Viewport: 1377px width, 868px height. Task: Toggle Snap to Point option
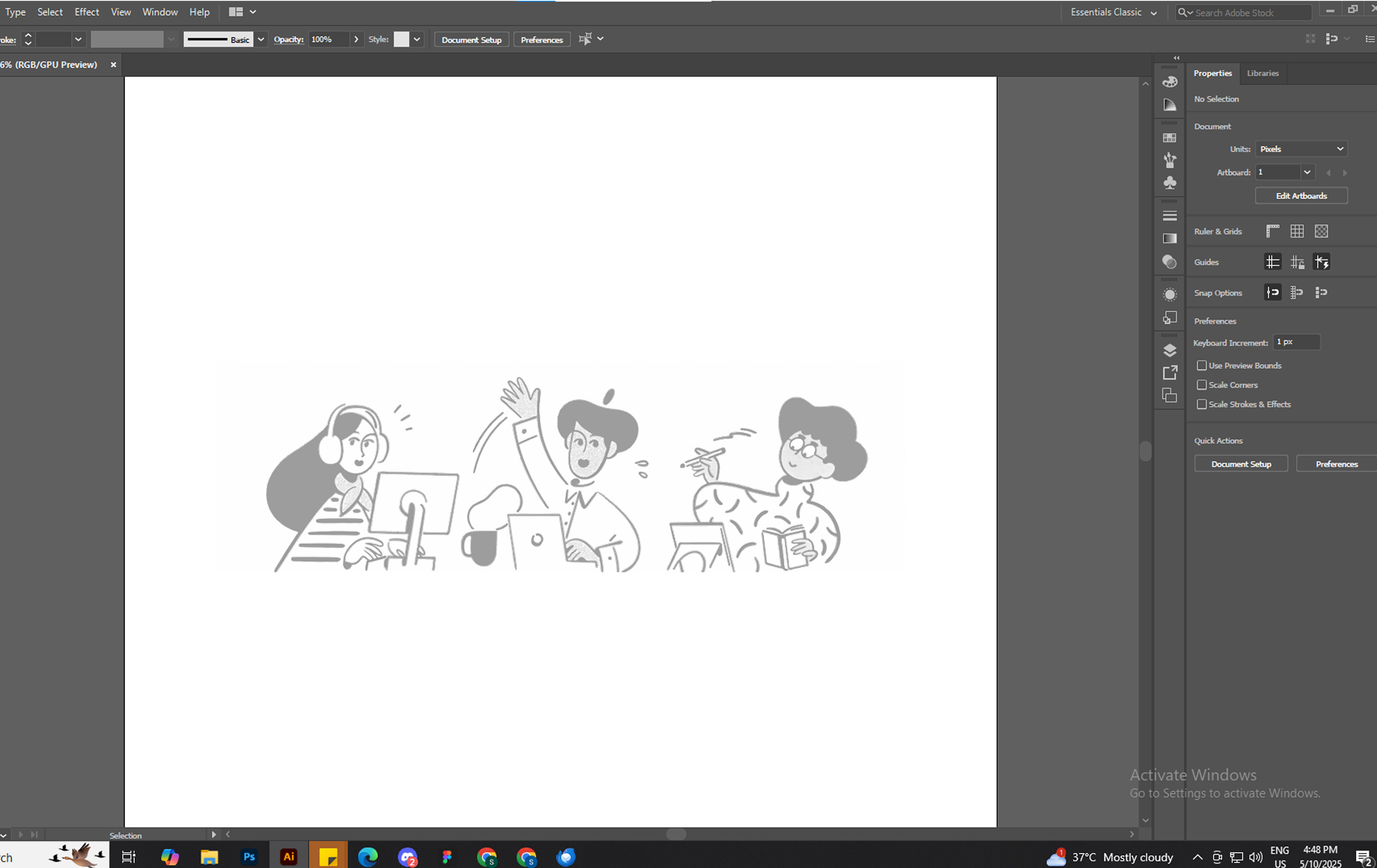[1272, 293]
